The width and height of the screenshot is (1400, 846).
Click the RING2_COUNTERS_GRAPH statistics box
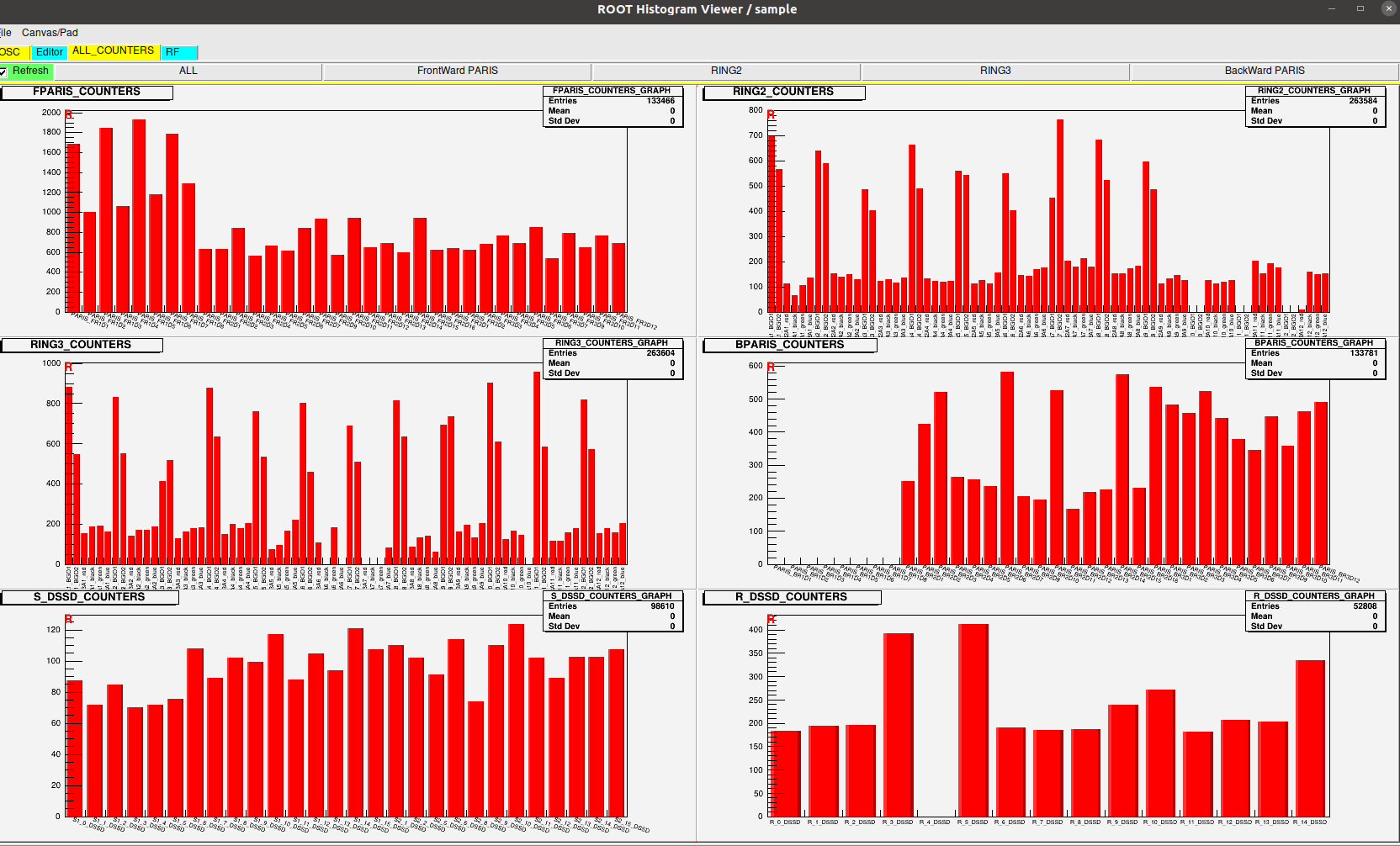[x=1313, y=106]
